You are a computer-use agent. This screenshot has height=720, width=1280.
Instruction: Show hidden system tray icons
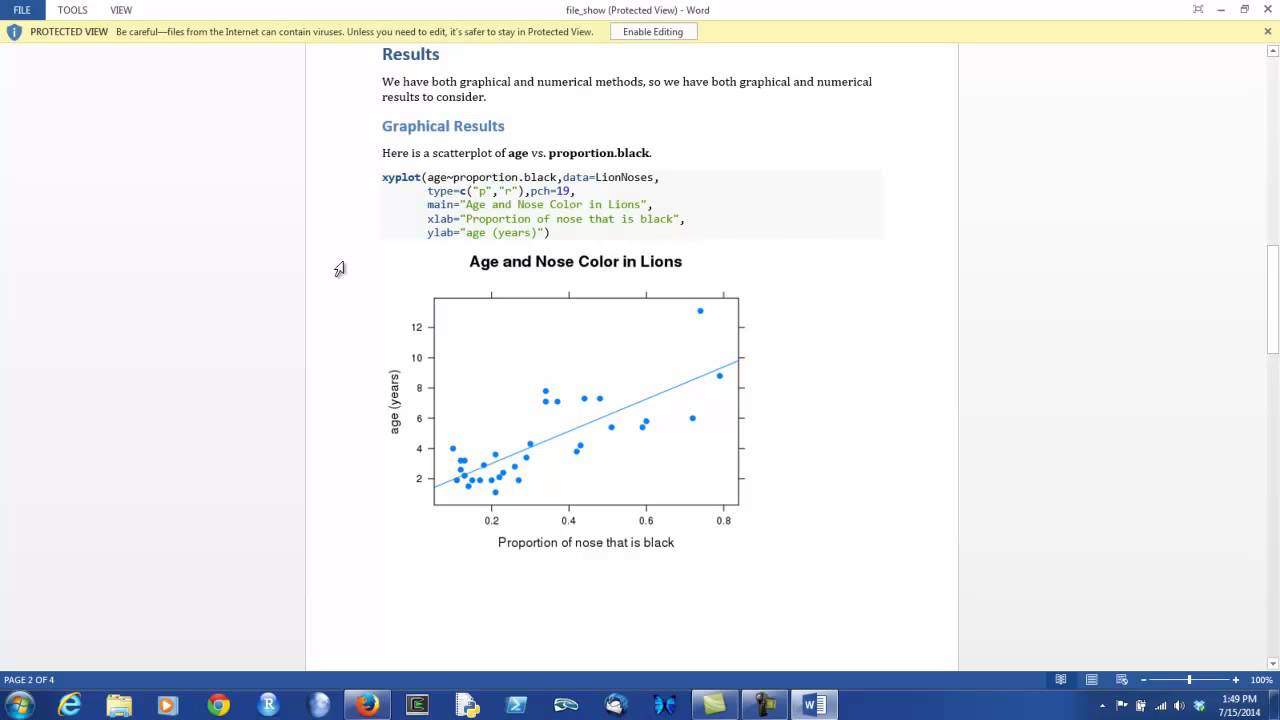point(1102,705)
